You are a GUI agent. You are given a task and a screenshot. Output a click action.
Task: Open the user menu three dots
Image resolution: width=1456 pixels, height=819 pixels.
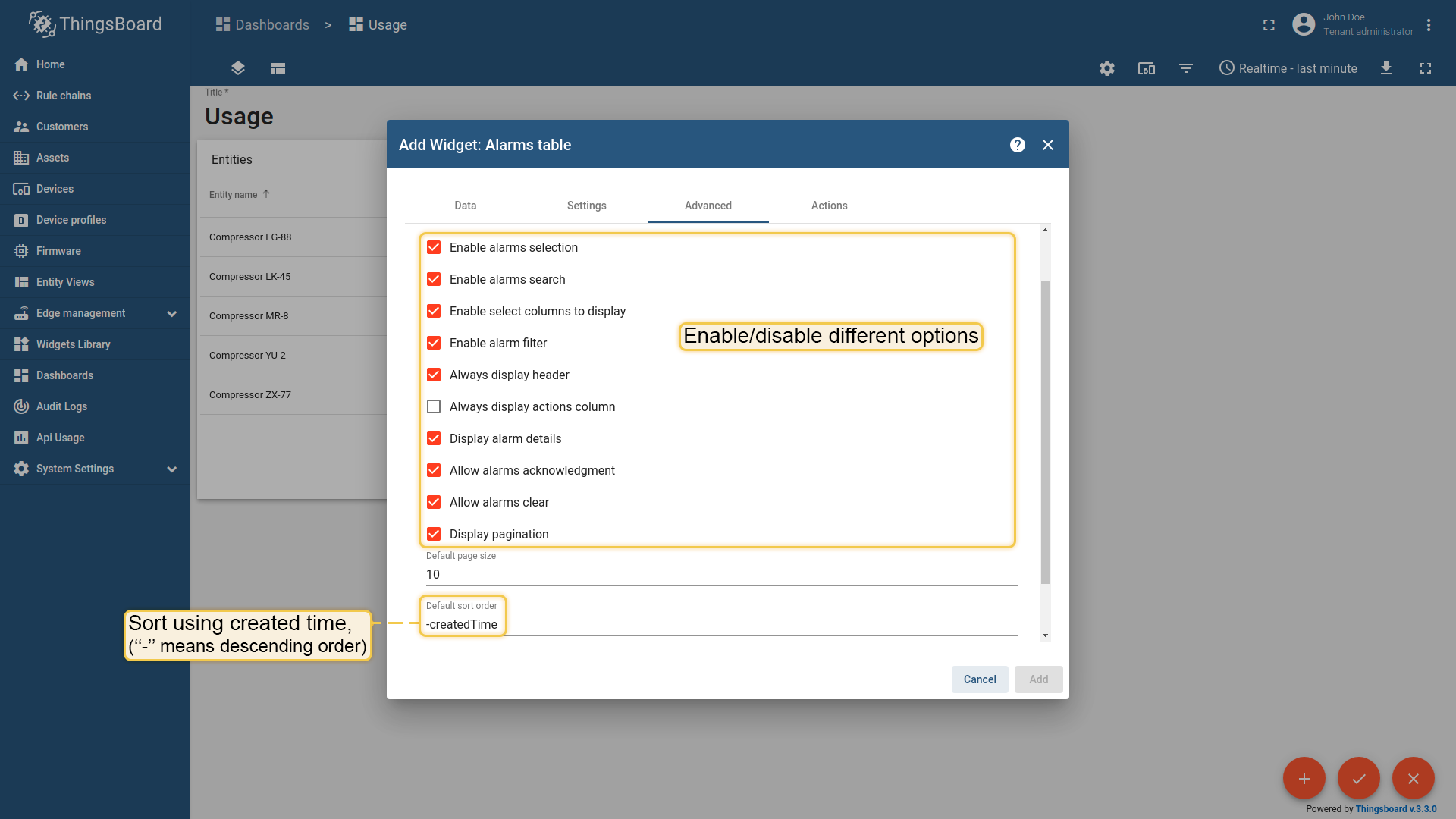(1429, 25)
